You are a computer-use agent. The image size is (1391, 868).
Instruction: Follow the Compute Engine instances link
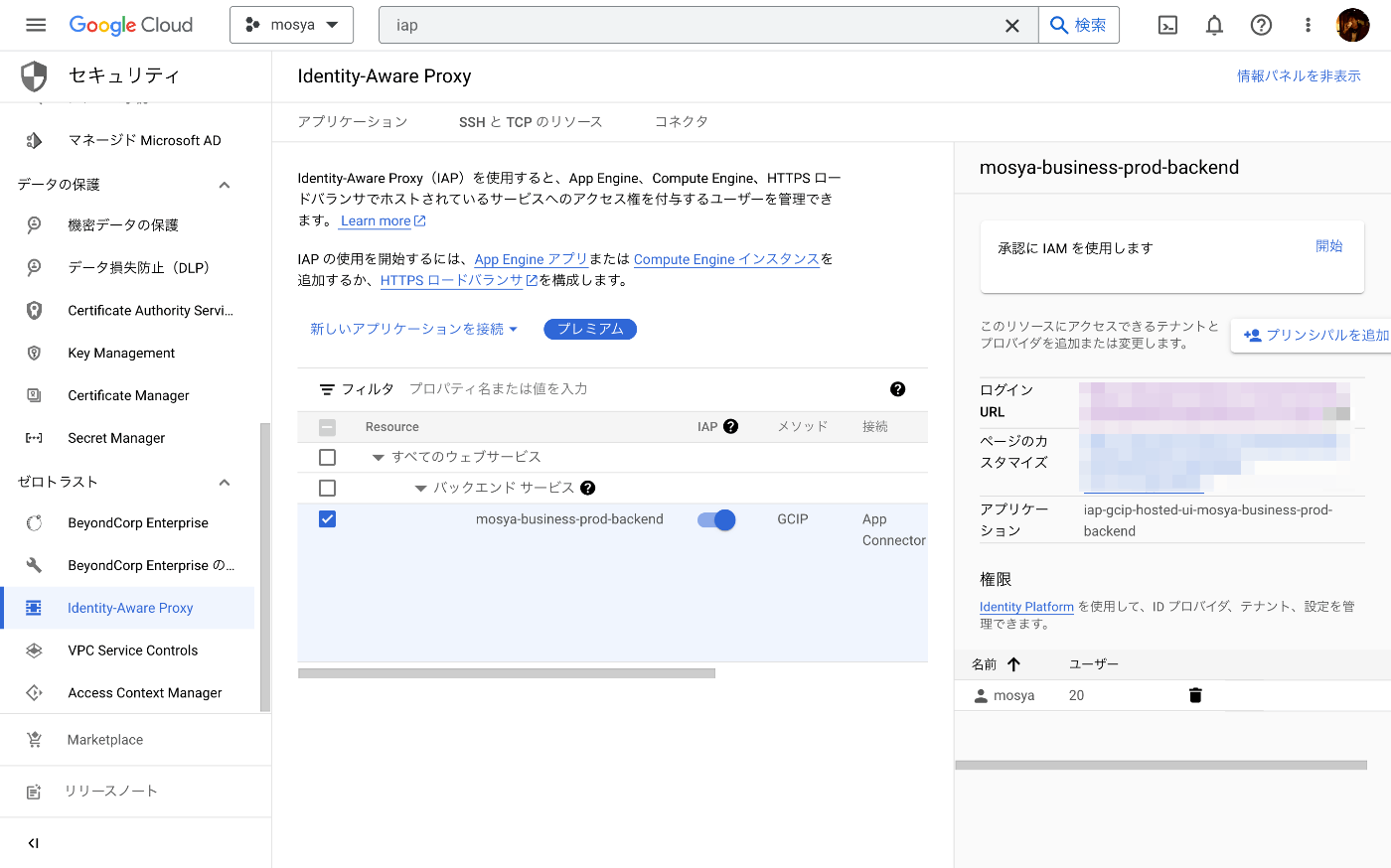click(x=726, y=259)
